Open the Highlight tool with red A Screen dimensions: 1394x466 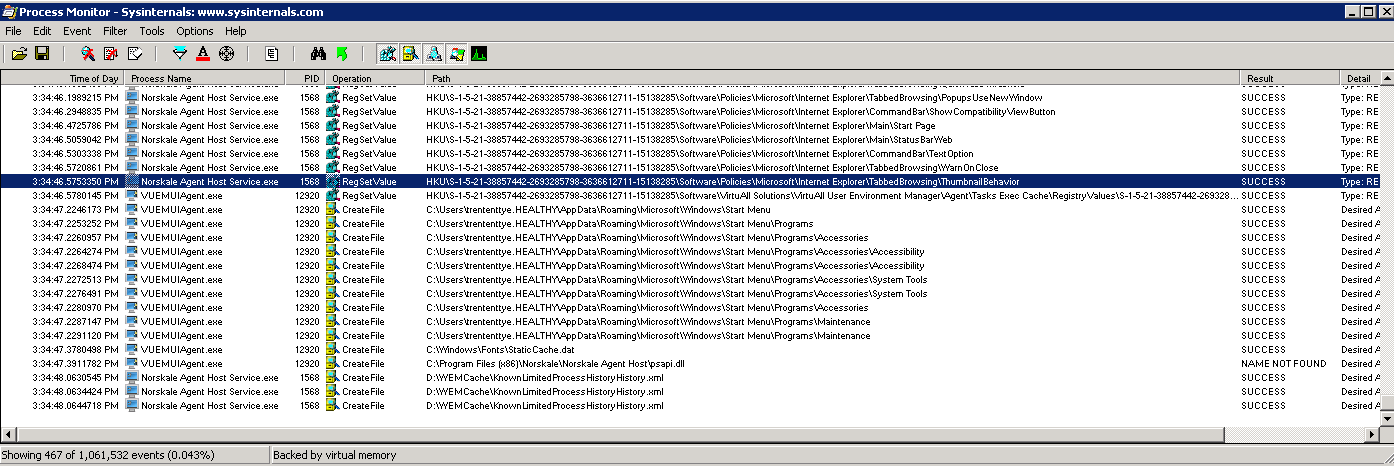click(203, 53)
